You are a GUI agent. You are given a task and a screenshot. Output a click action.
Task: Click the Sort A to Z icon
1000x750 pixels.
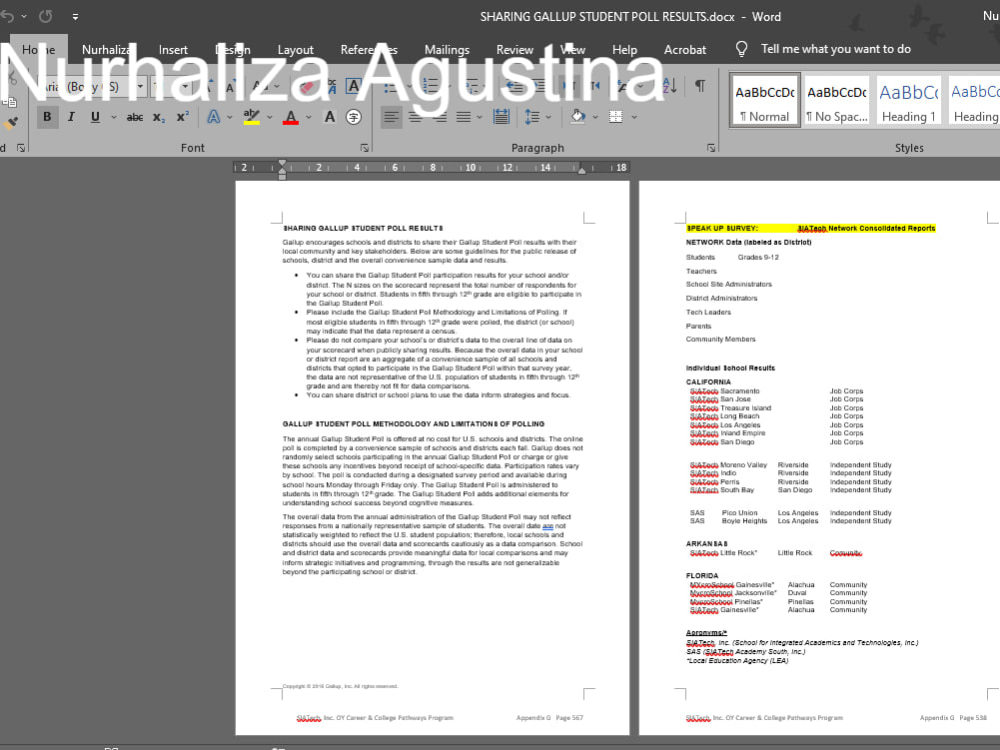tap(670, 86)
